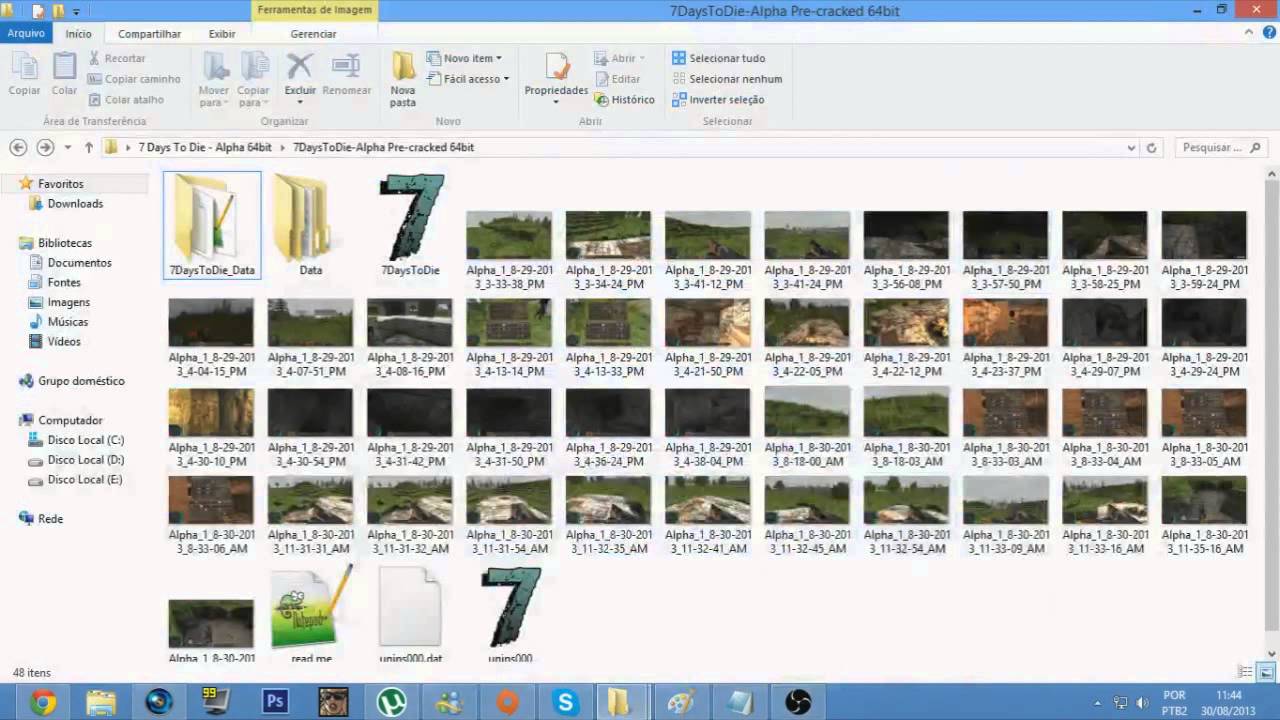Open uTorrent from the taskbar

(391, 702)
